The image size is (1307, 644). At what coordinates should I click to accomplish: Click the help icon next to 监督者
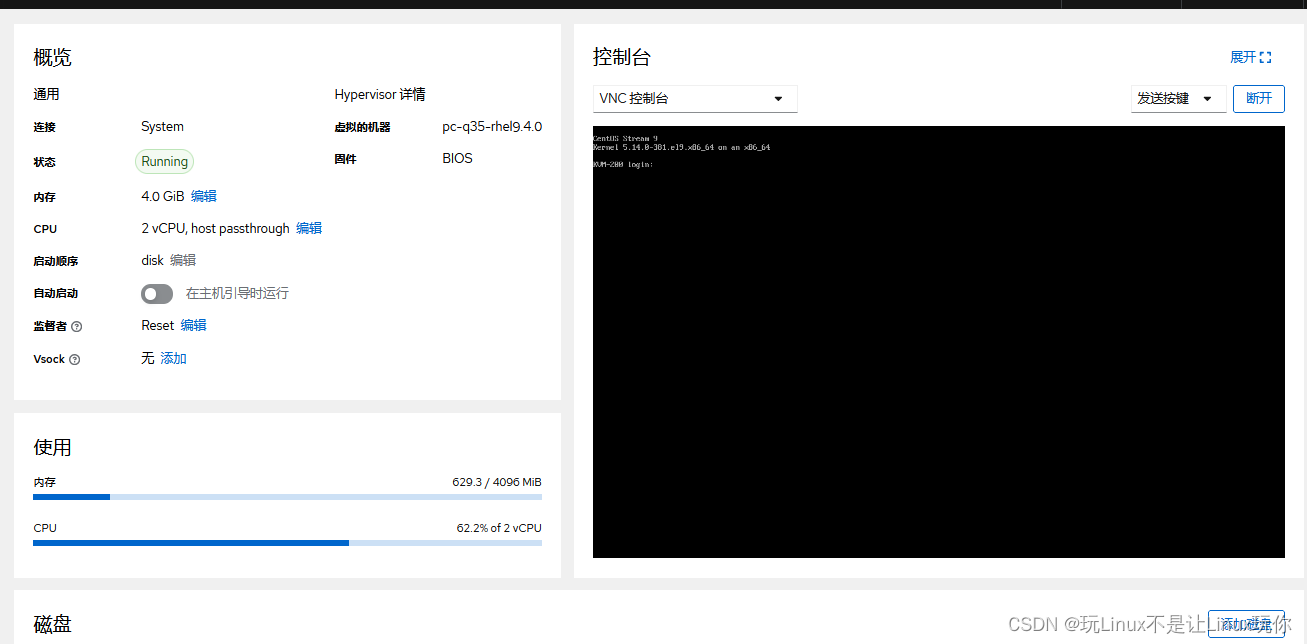77,327
